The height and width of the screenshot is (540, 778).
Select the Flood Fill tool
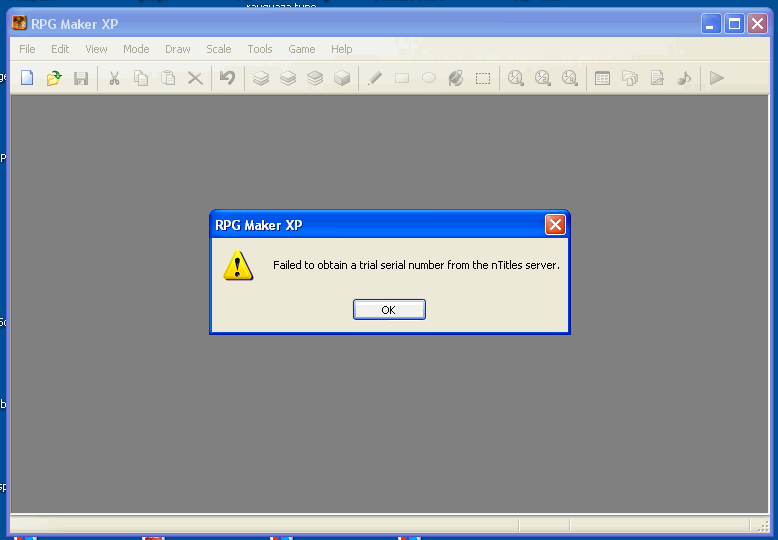pos(455,78)
